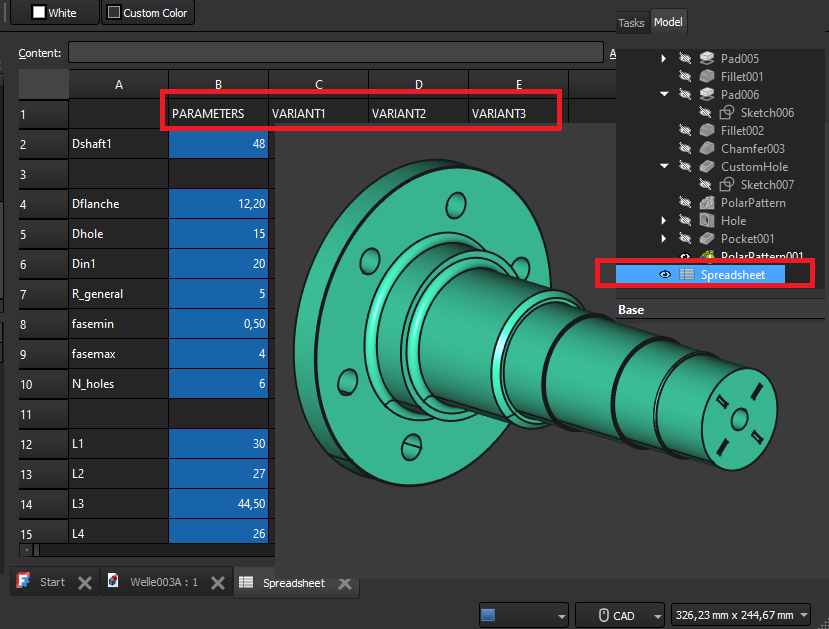Select row 3 header
This screenshot has height=629, width=829.
click(x=43, y=174)
